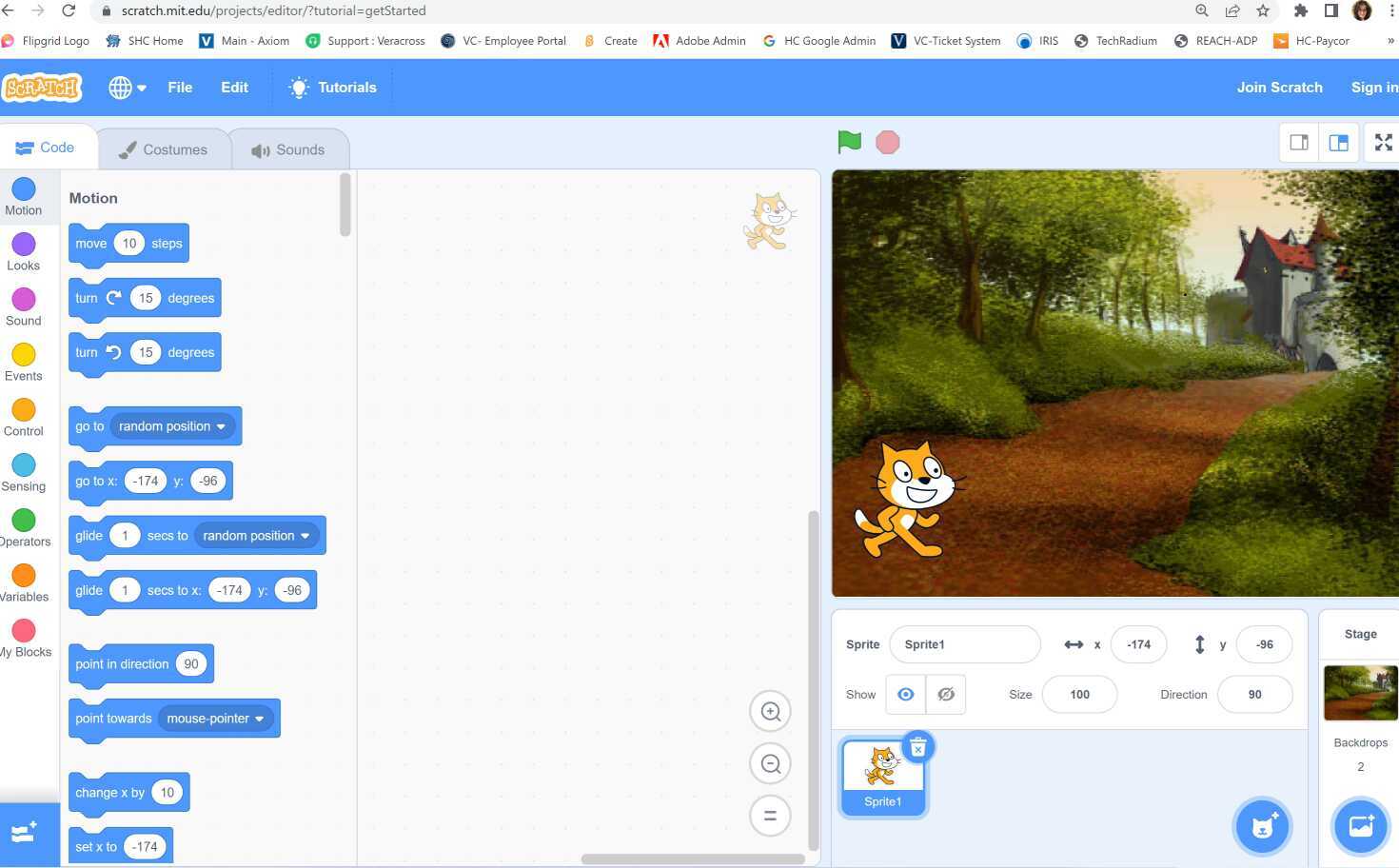
Task: Select the Motion block category
Action: [x=24, y=197]
